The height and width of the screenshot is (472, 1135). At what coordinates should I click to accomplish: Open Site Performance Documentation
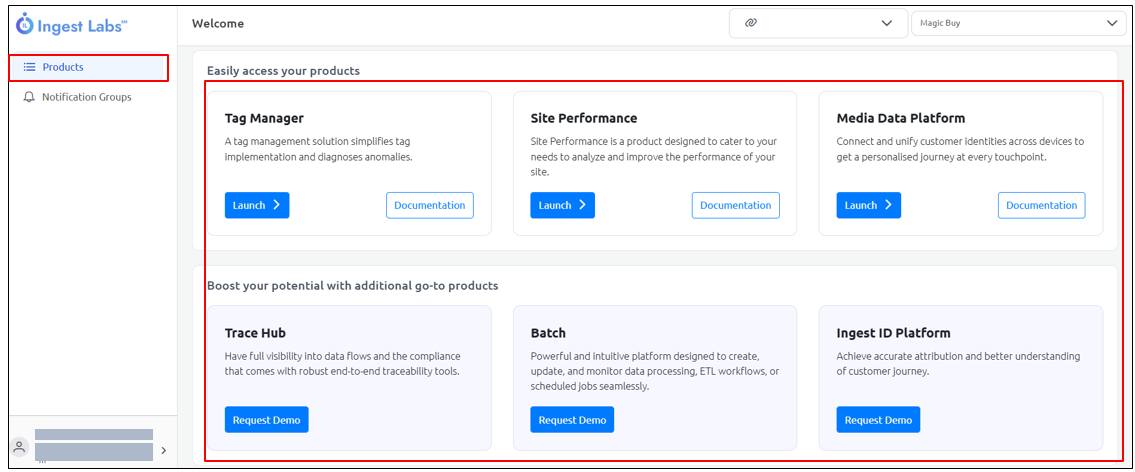(x=735, y=205)
